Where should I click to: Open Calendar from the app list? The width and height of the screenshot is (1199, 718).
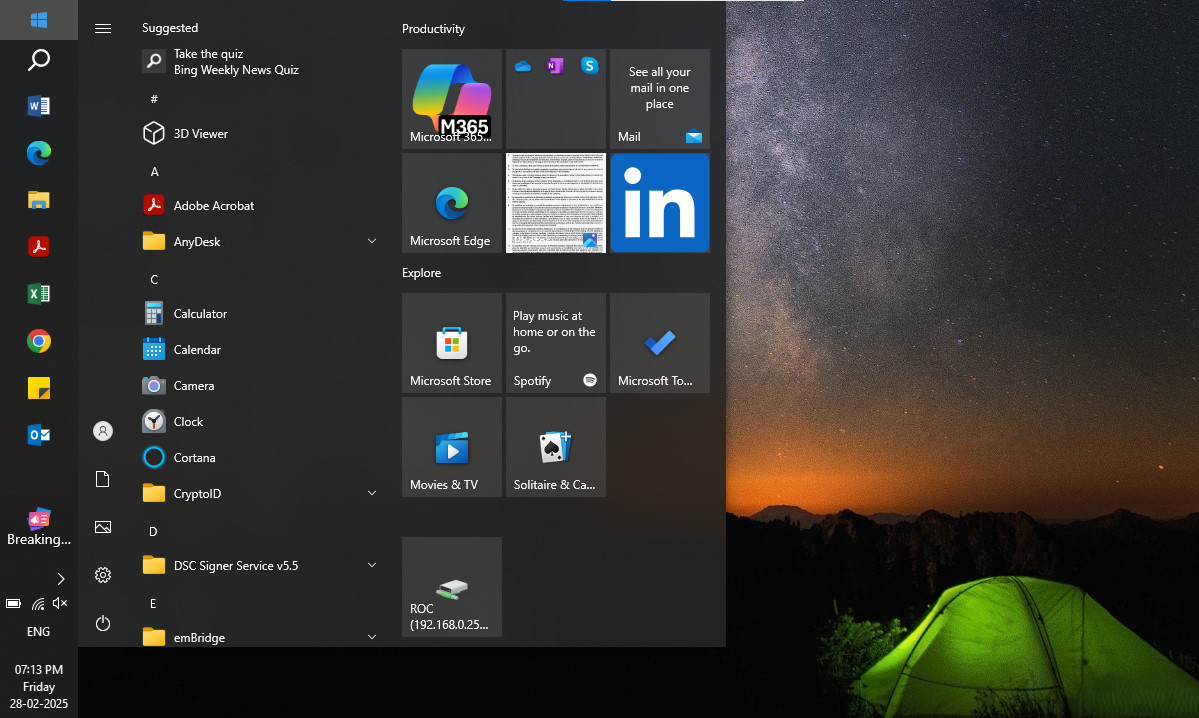tap(260, 349)
